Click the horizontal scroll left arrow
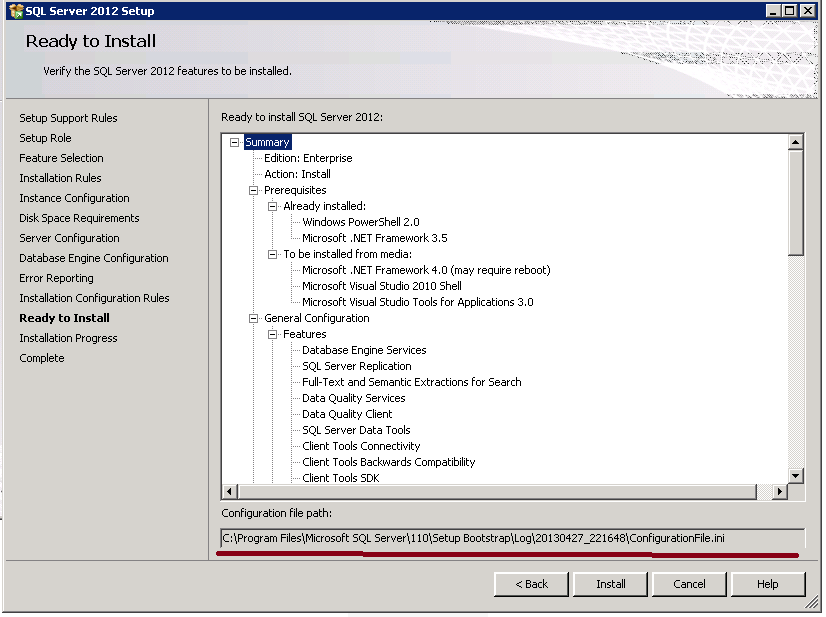This screenshot has height=617, width=826. click(229, 492)
